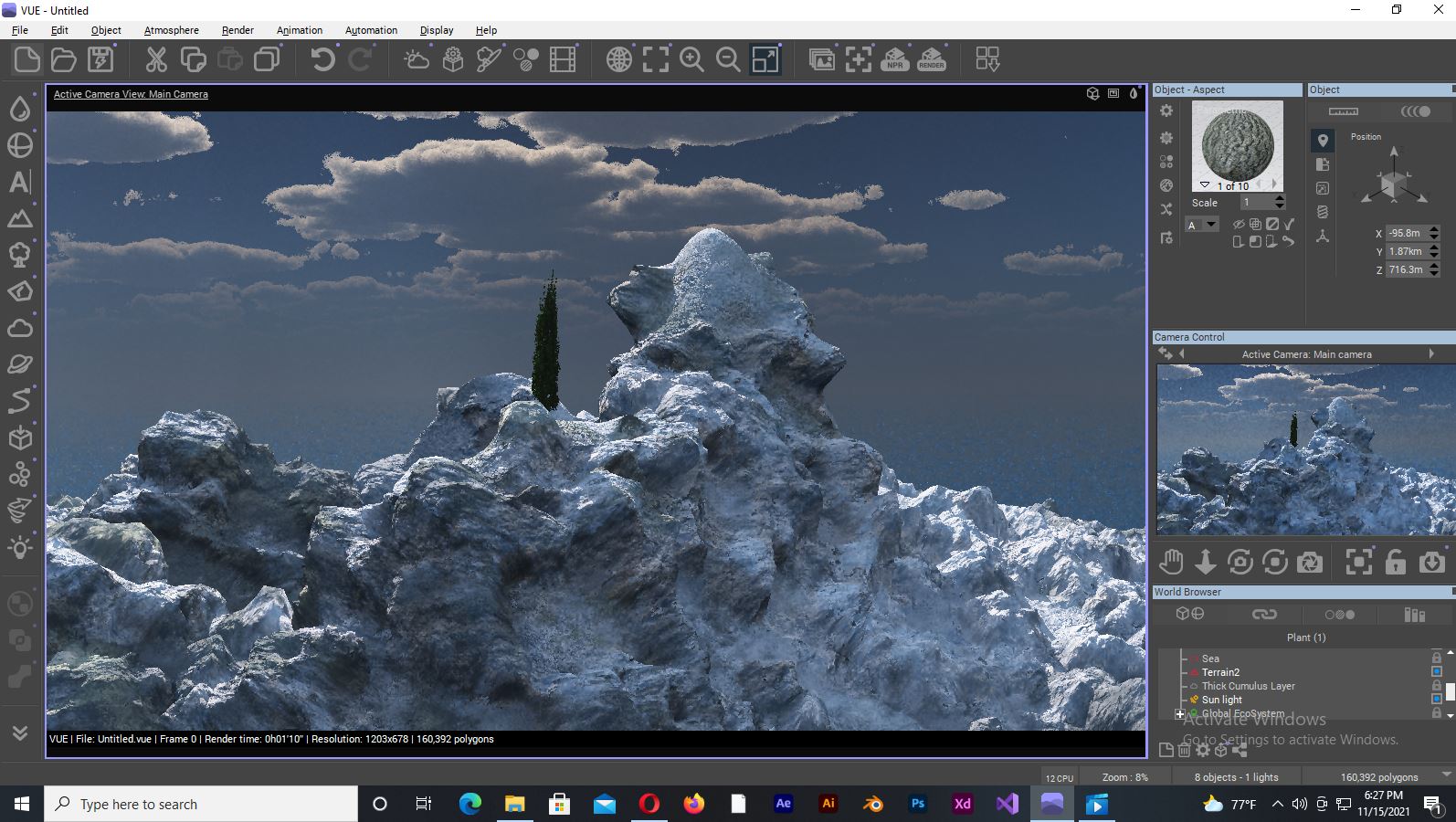The image size is (1456, 822).
Task: Select the 3D Text 'A' tool
Action: point(20,182)
